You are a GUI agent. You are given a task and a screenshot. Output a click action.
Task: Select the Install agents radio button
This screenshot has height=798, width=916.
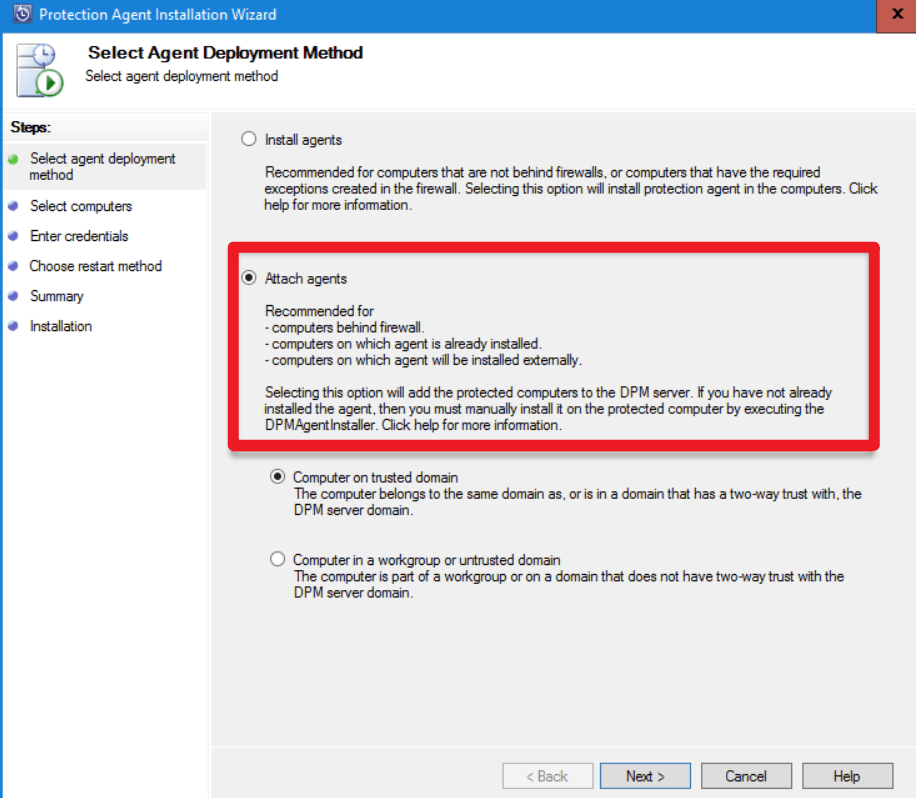click(249, 139)
